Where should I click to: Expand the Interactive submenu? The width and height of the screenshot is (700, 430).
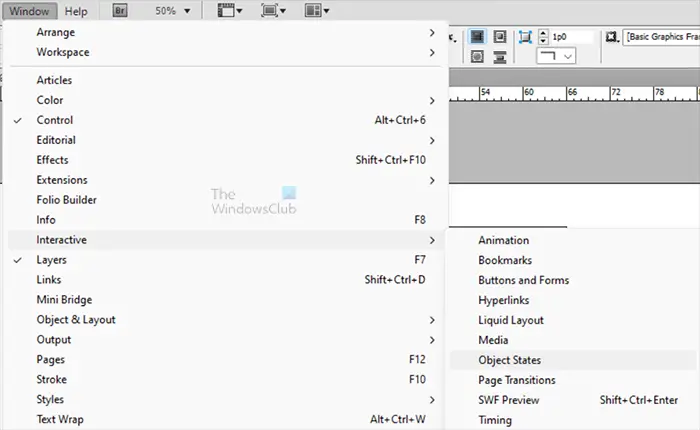point(226,240)
